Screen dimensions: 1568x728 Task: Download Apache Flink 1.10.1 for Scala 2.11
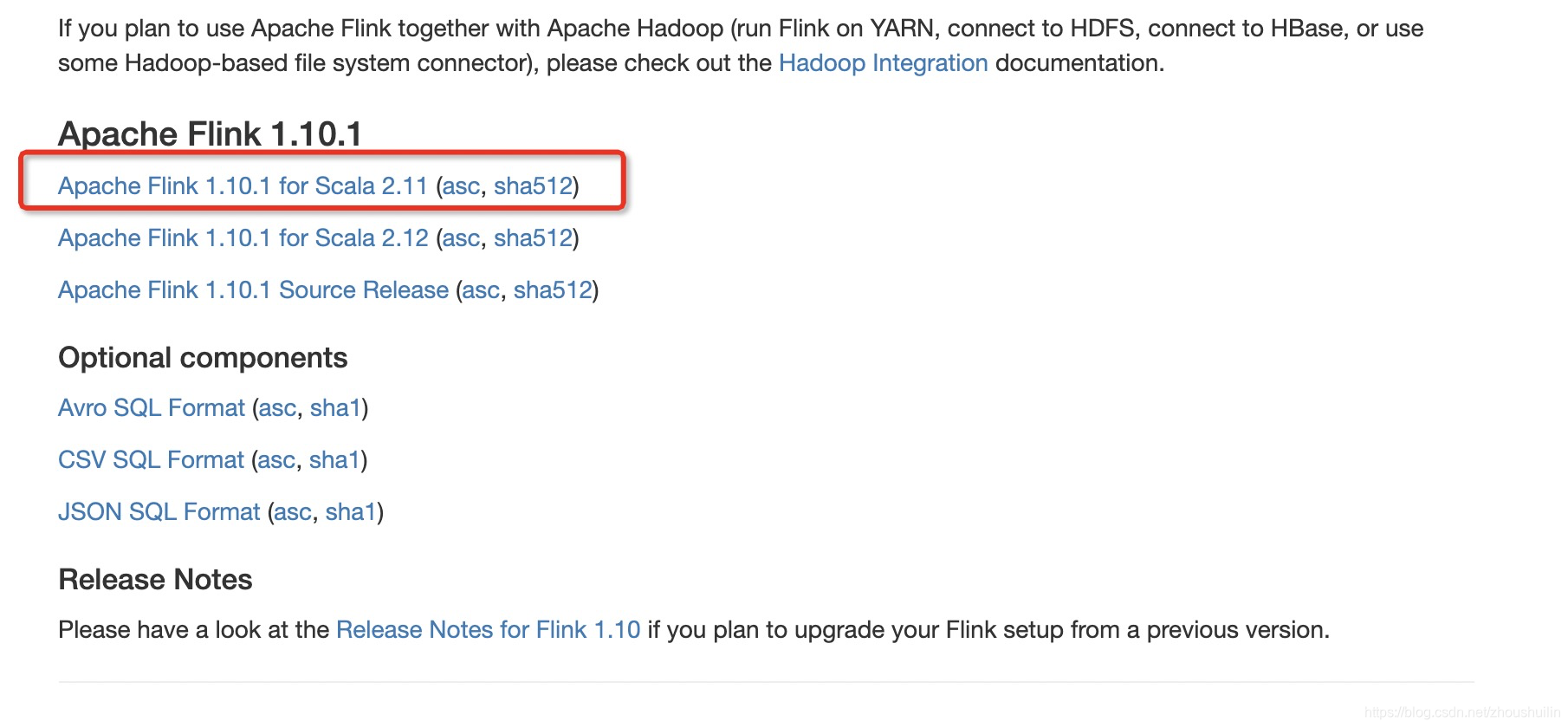241,185
